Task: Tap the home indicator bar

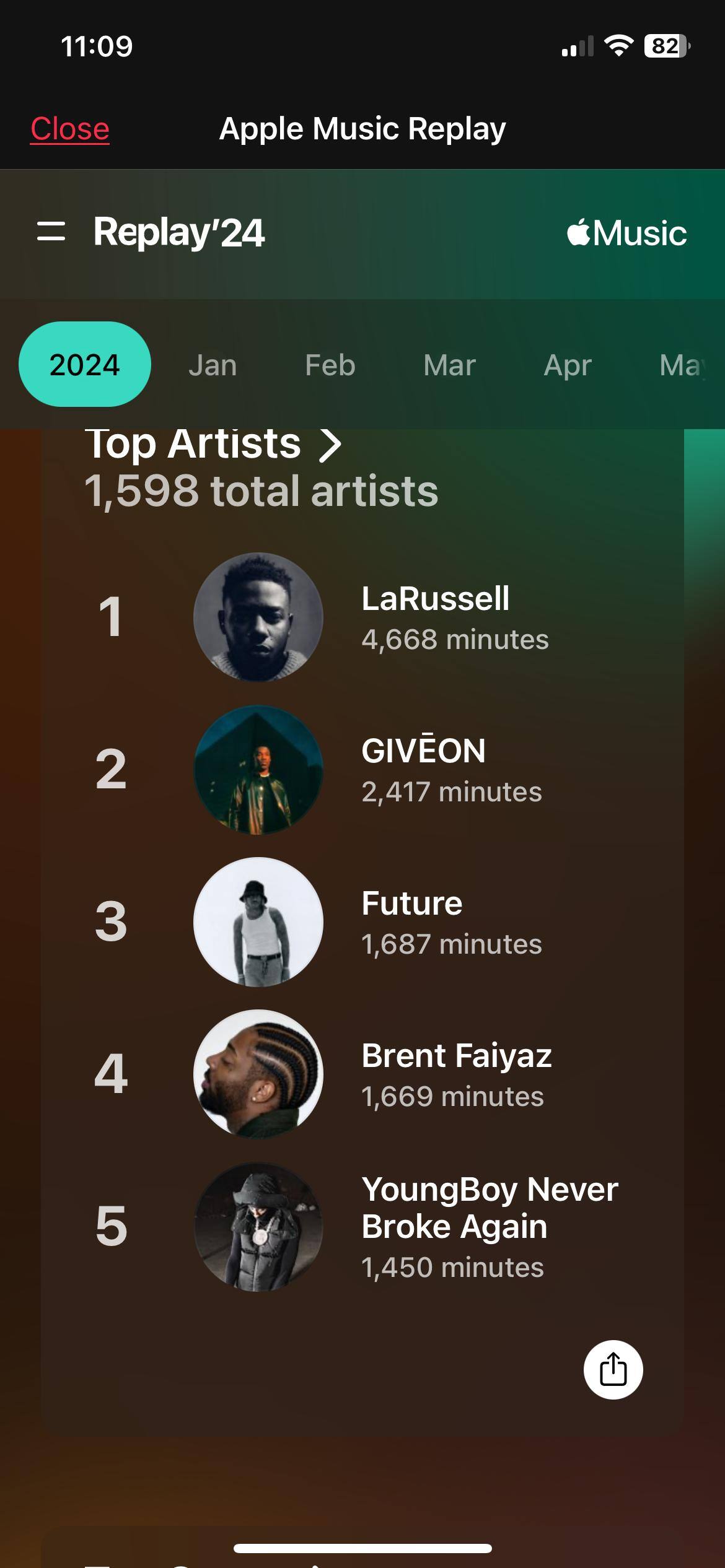Action: tap(362, 1548)
